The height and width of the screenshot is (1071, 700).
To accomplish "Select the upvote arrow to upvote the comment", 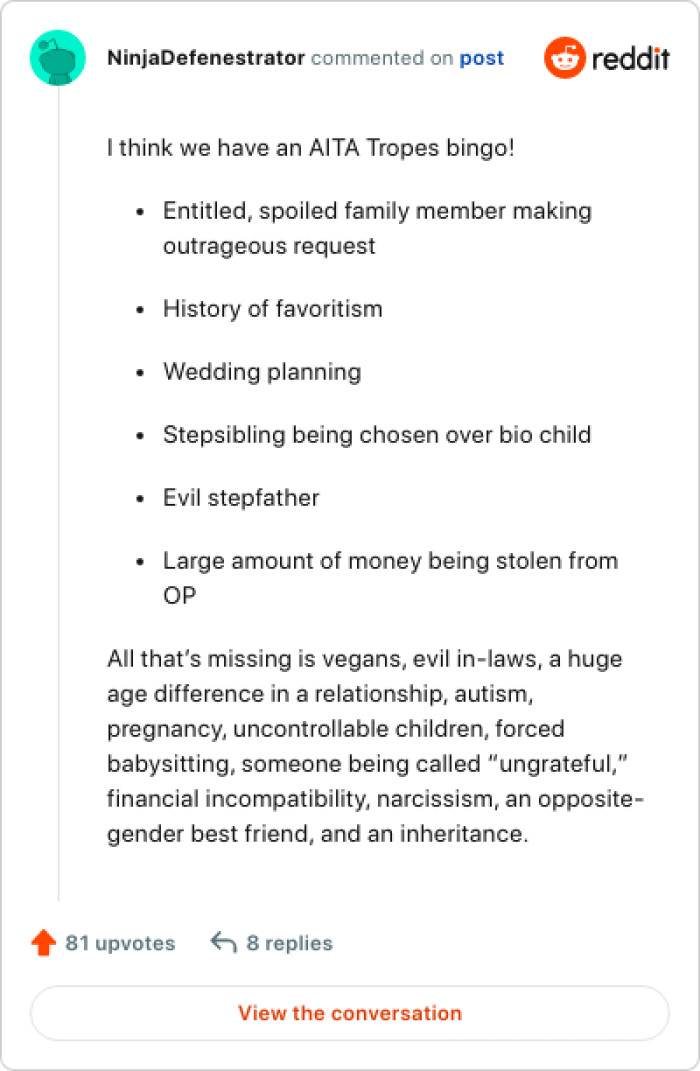I will point(44,941).
